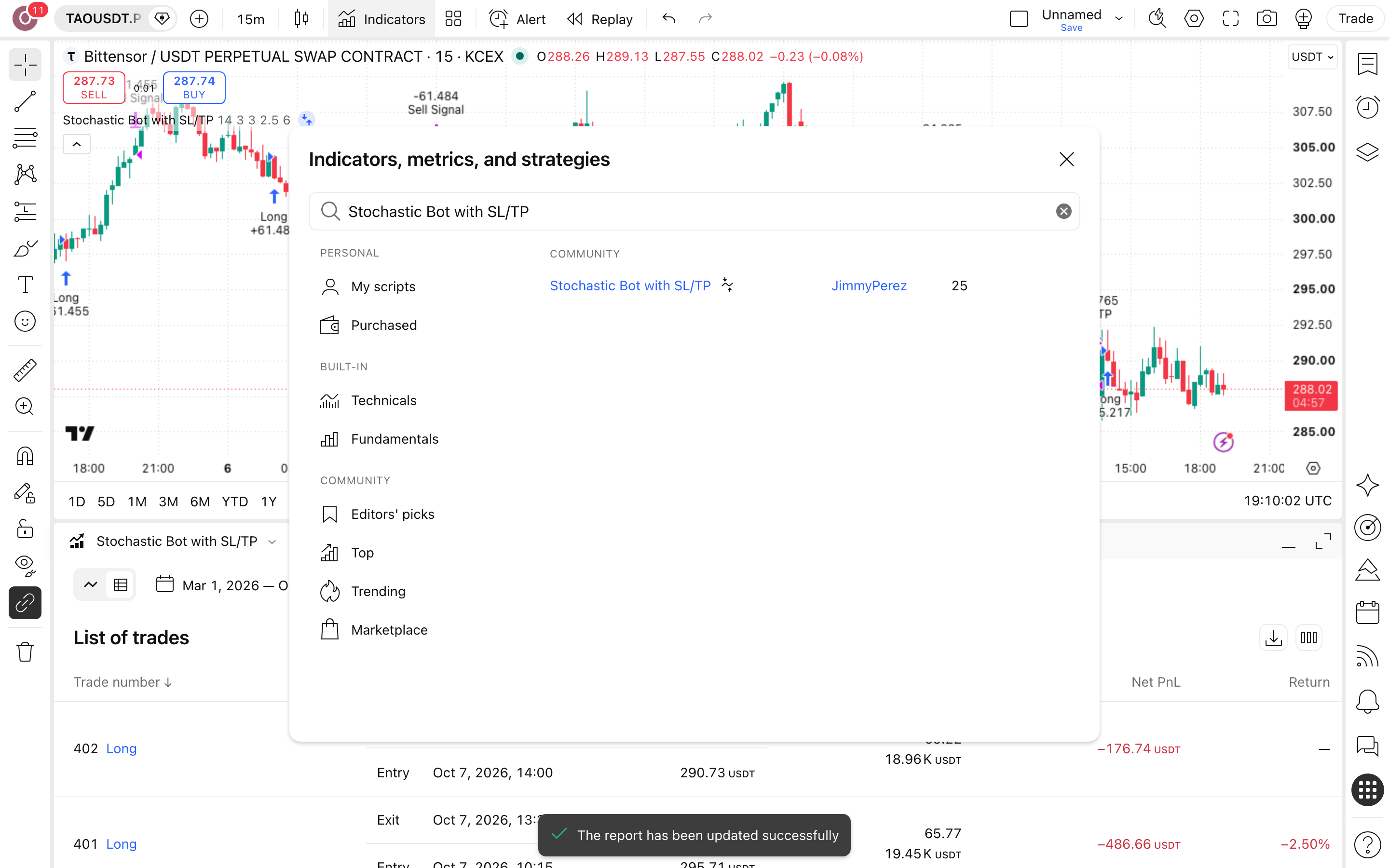Image resolution: width=1389 pixels, height=868 pixels.
Task: Undo last chart action
Action: tap(668, 19)
